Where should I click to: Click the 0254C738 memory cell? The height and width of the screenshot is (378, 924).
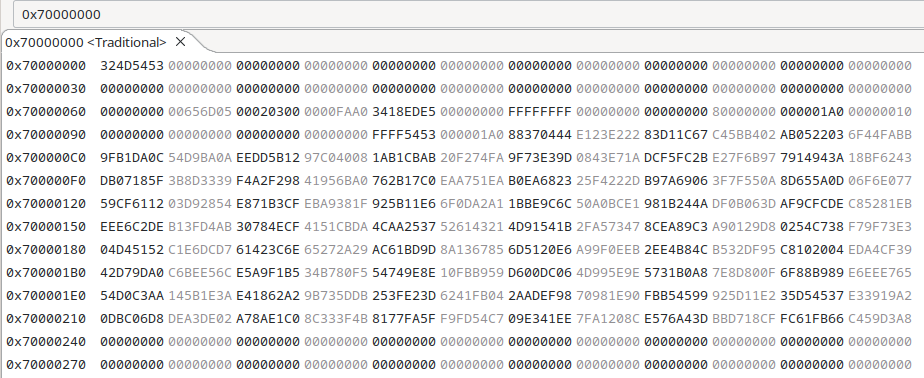812,226
